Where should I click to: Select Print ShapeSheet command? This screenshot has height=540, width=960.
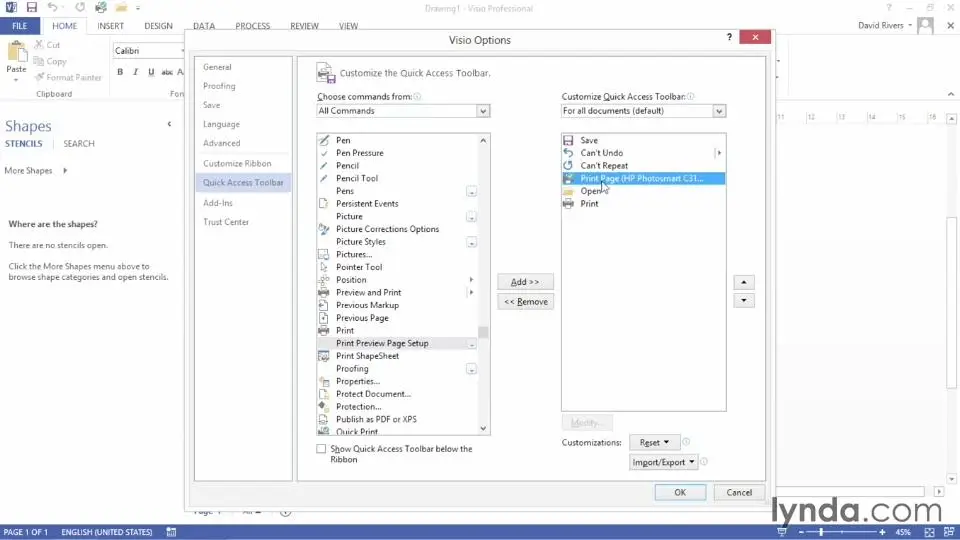(x=397, y=356)
